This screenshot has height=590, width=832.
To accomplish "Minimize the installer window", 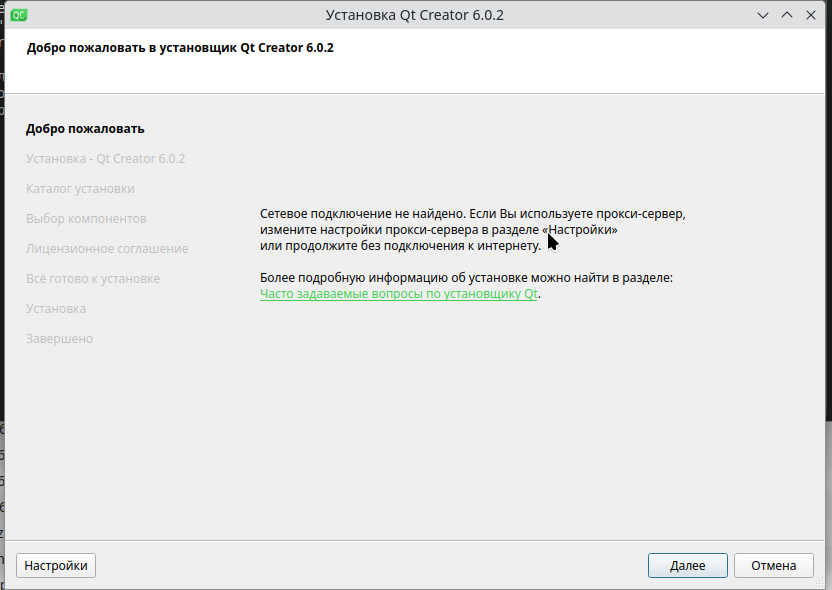I will tap(764, 15).
